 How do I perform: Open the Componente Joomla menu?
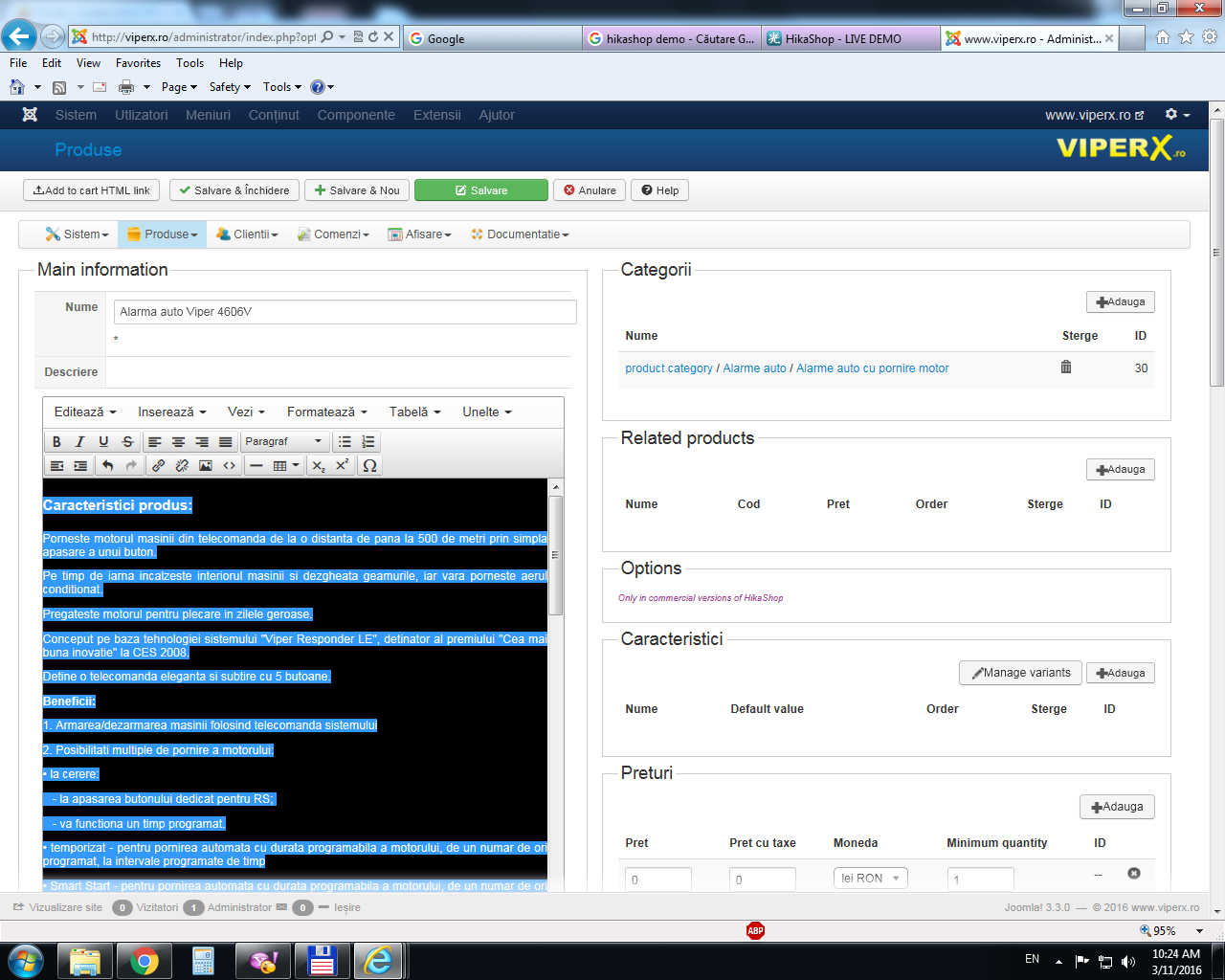click(356, 115)
